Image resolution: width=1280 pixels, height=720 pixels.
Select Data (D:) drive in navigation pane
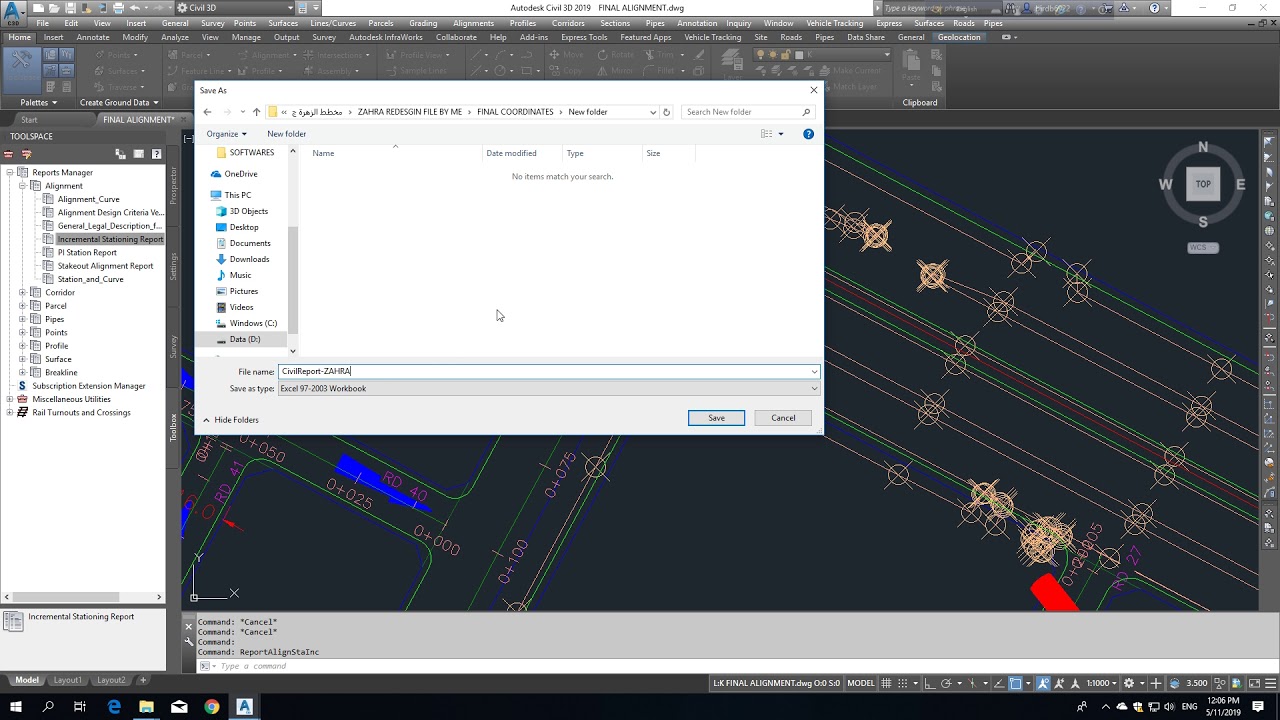[x=245, y=339]
